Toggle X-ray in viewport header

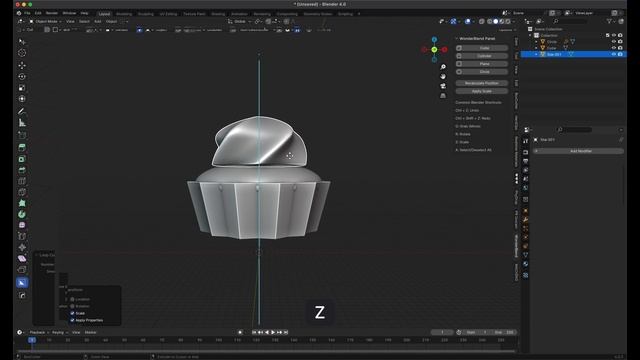(482, 21)
